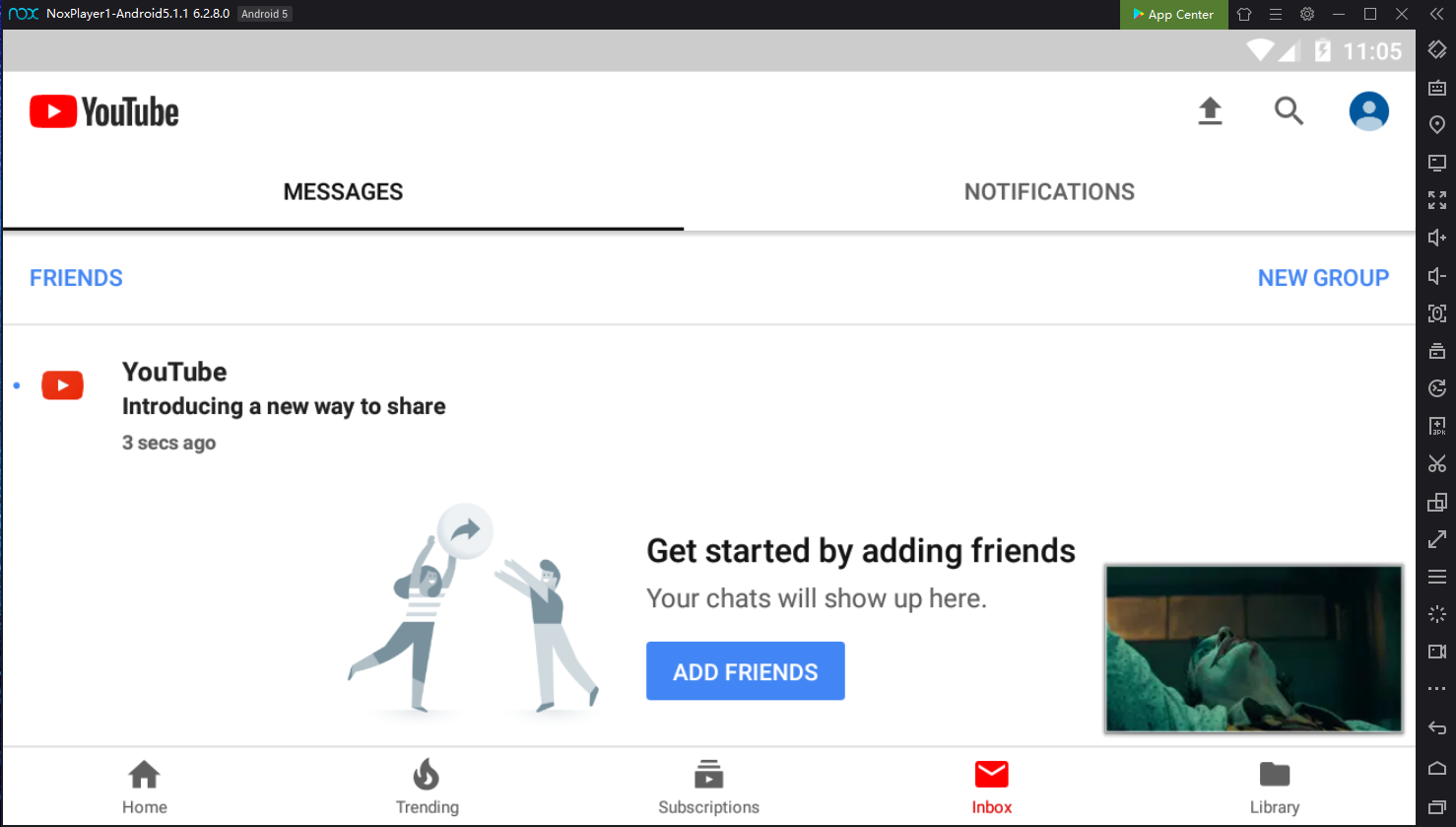This screenshot has width=1456, height=827.
Task: Click the Nox logo in title bar
Action: [x=24, y=14]
